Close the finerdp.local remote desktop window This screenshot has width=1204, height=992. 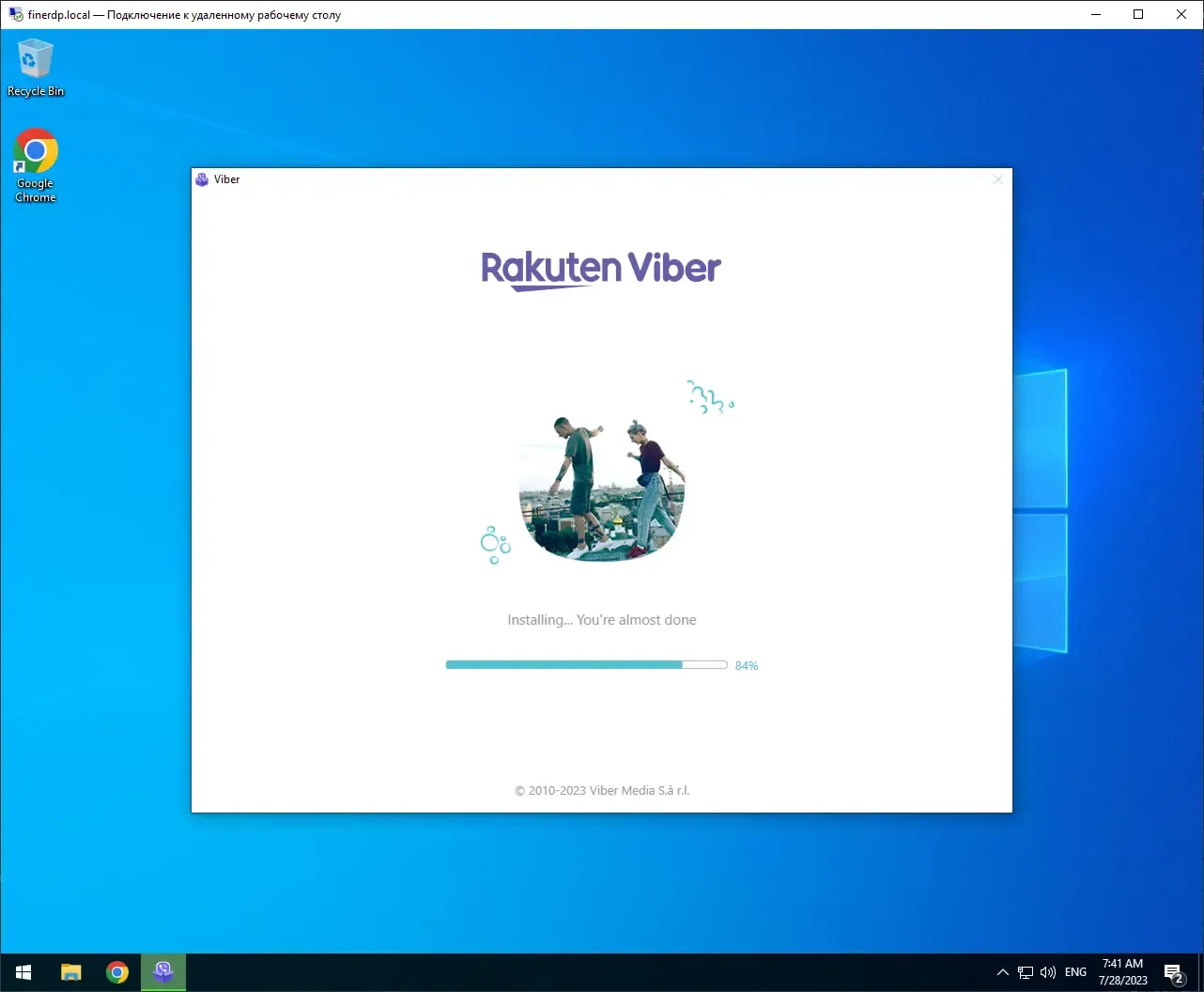pos(1181,14)
